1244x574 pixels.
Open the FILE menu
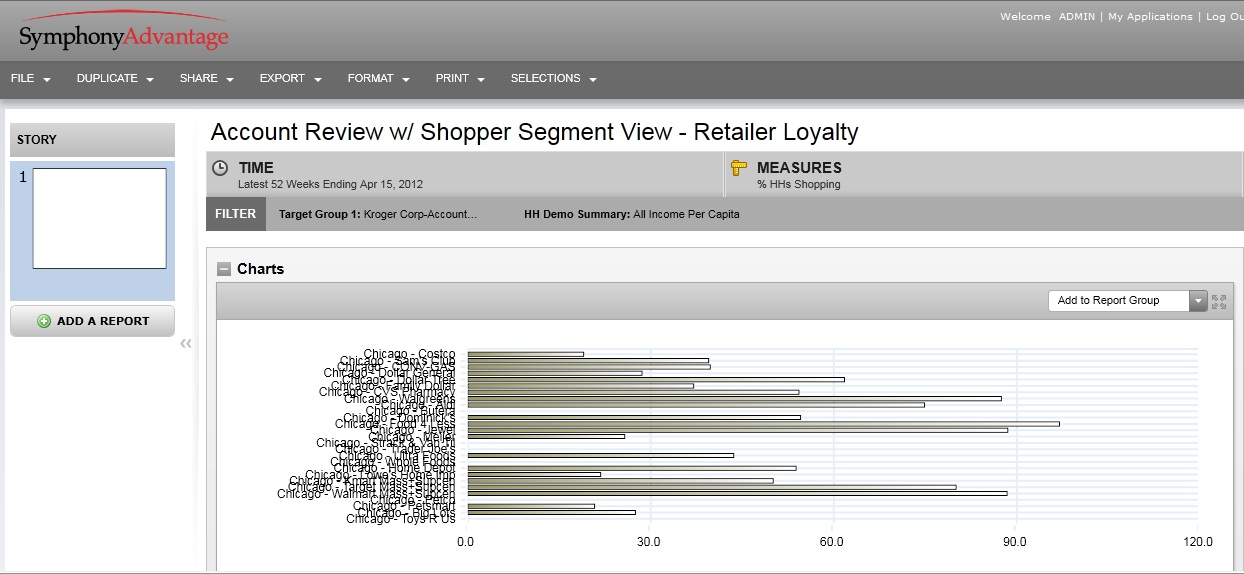click(x=30, y=78)
